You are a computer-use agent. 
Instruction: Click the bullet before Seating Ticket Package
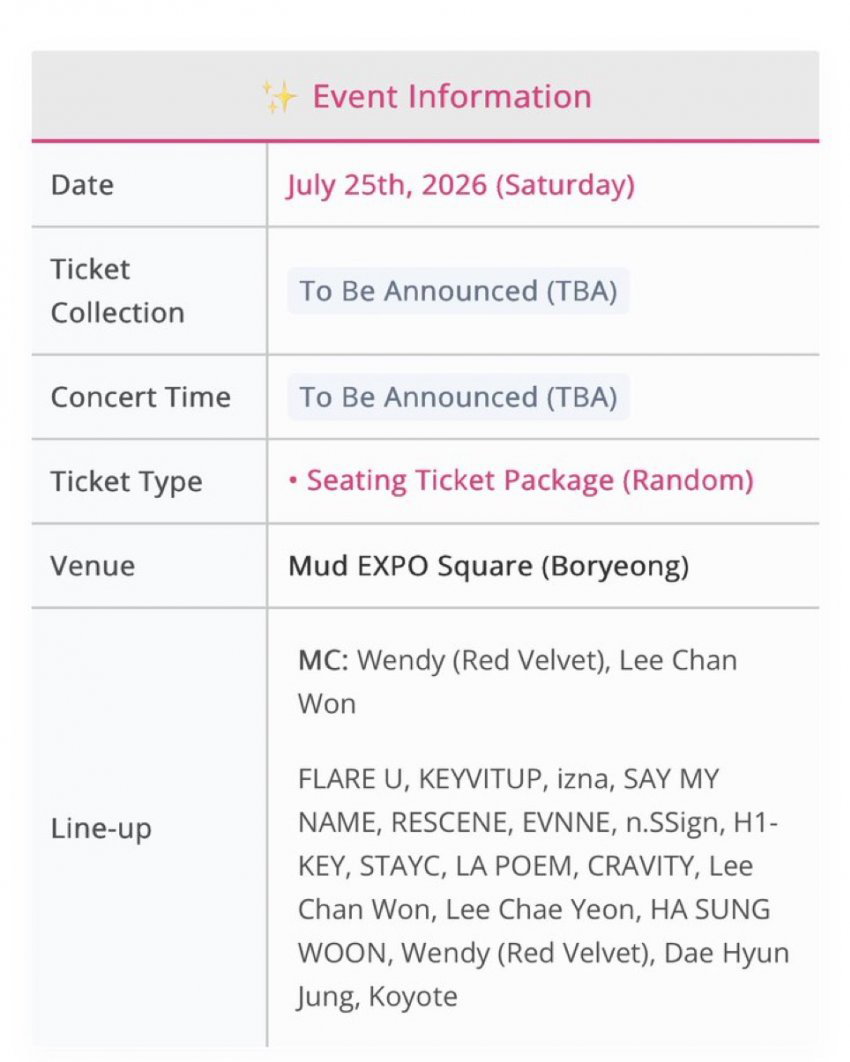tap(293, 481)
